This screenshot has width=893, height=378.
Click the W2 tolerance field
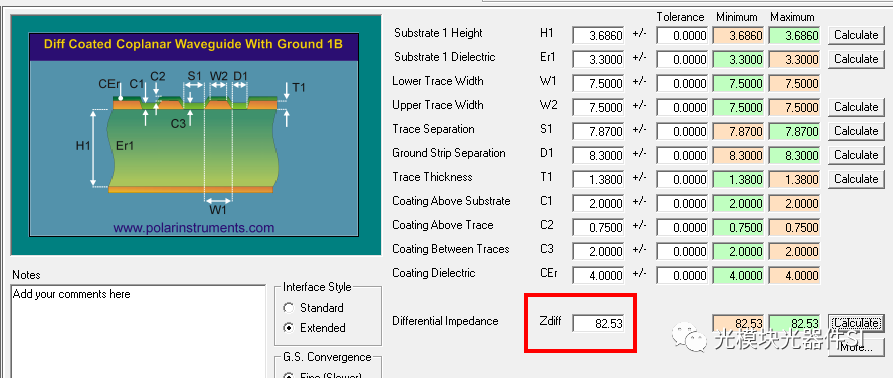pos(682,107)
